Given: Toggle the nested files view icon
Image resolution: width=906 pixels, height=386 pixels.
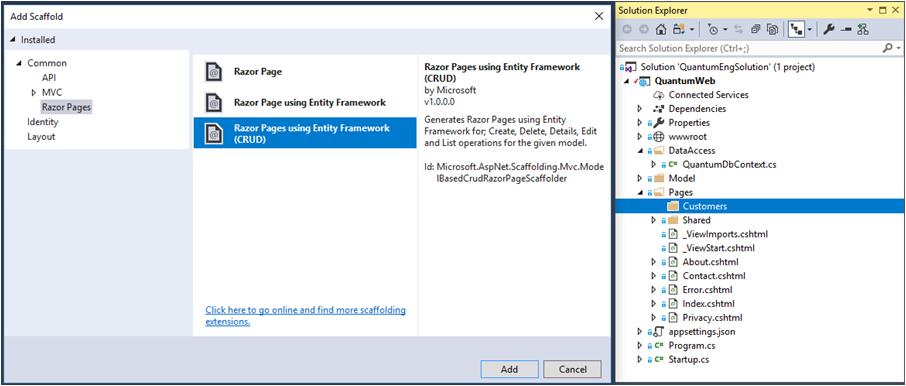Looking at the screenshot, I should click(796, 29).
